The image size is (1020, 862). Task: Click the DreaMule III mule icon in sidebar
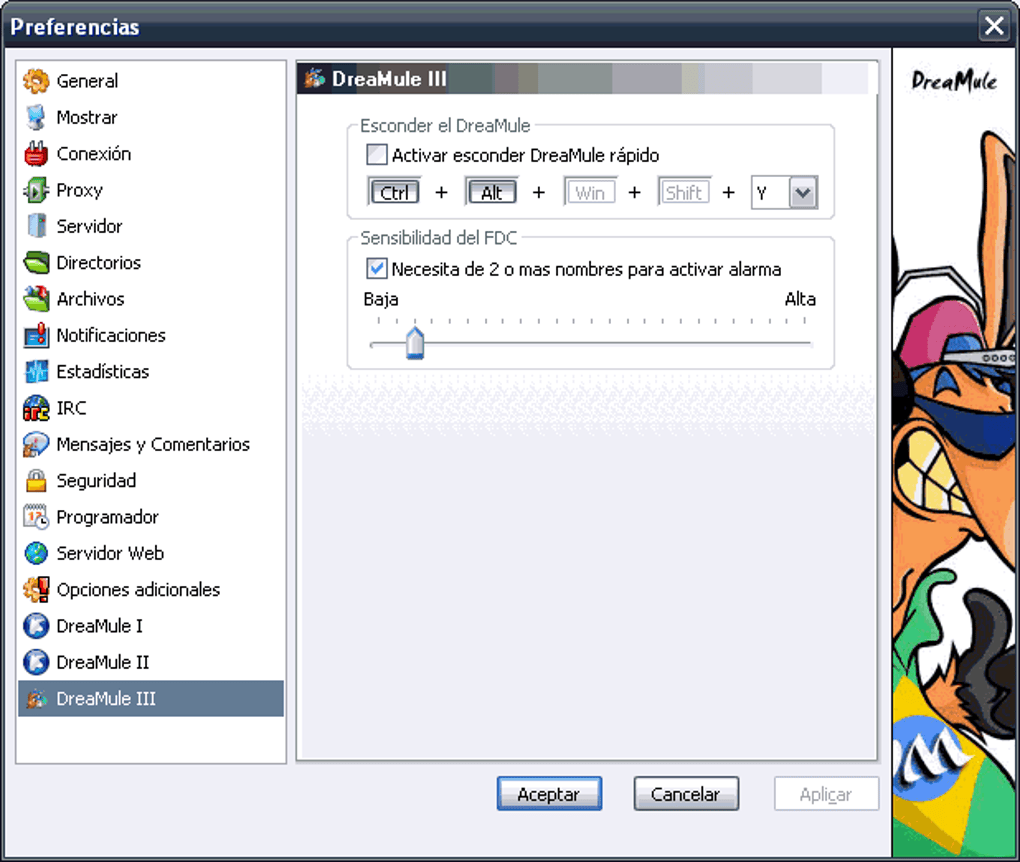36,699
